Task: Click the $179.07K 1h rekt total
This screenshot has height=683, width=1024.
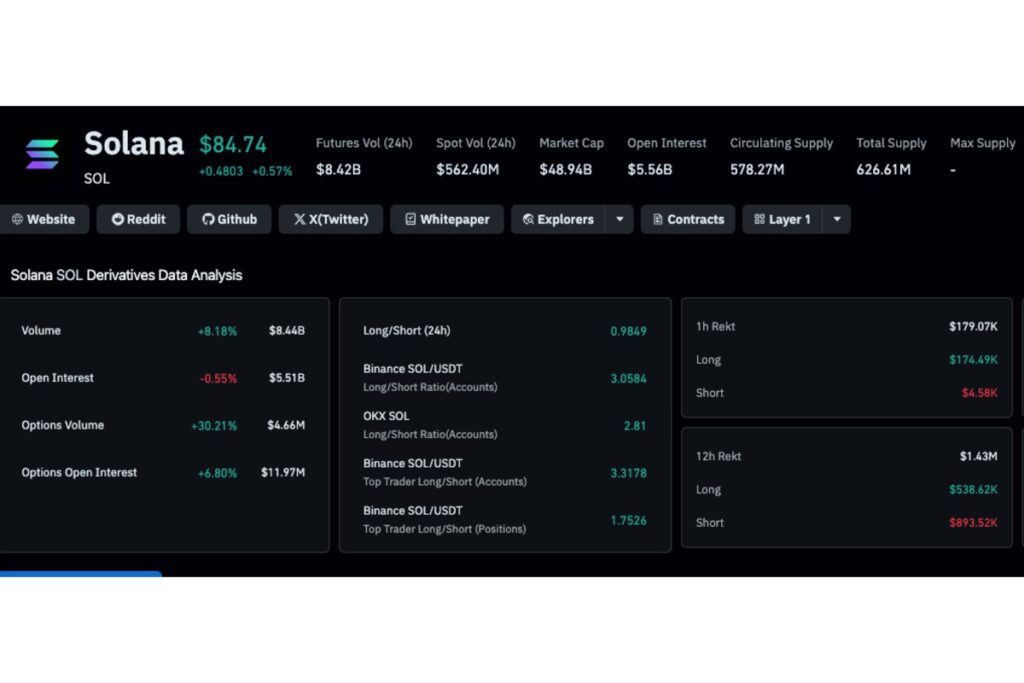Action: 973,326
